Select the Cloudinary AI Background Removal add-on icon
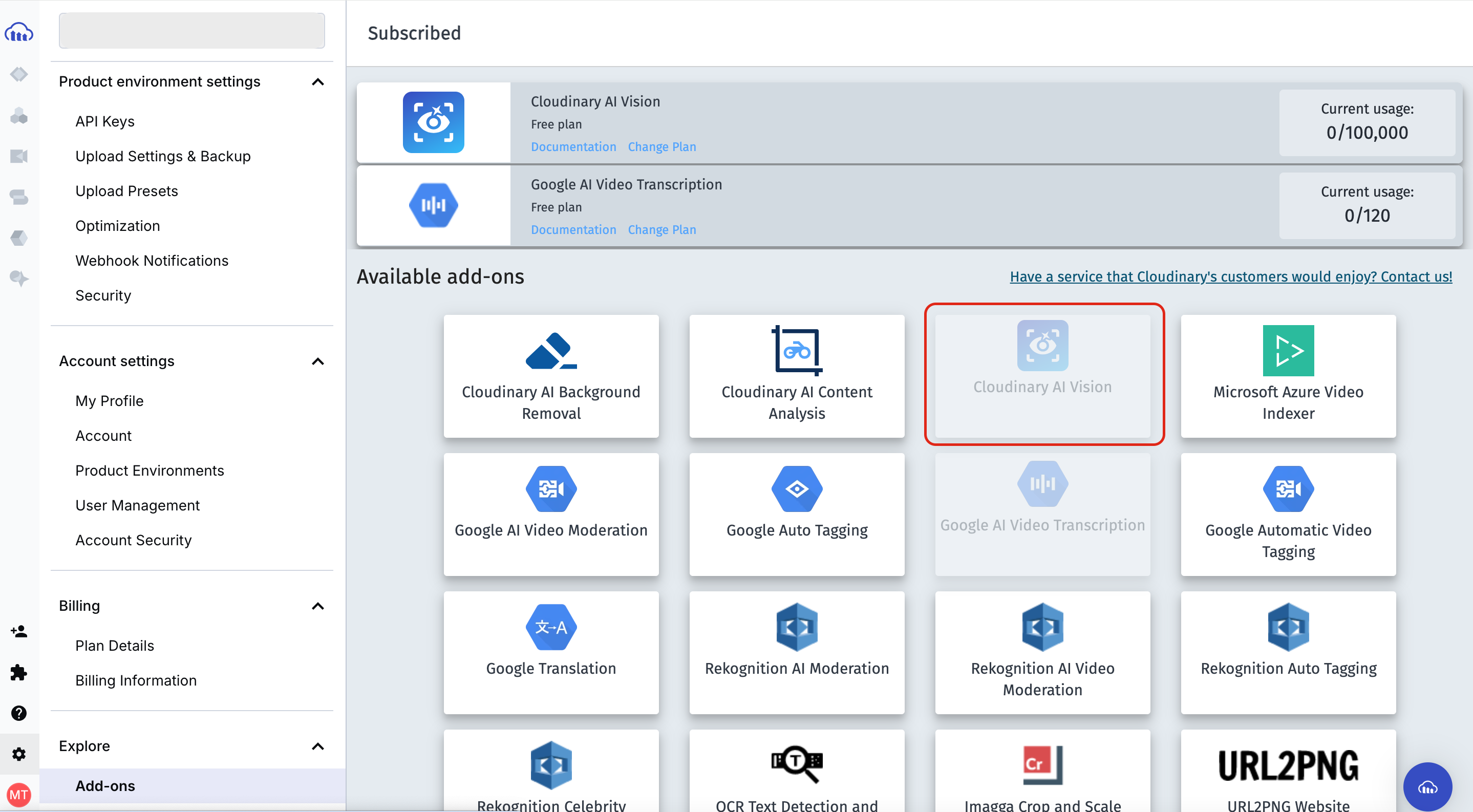This screenshot has height=812, width=1473. pyautogui.click(x=551, y=351)
